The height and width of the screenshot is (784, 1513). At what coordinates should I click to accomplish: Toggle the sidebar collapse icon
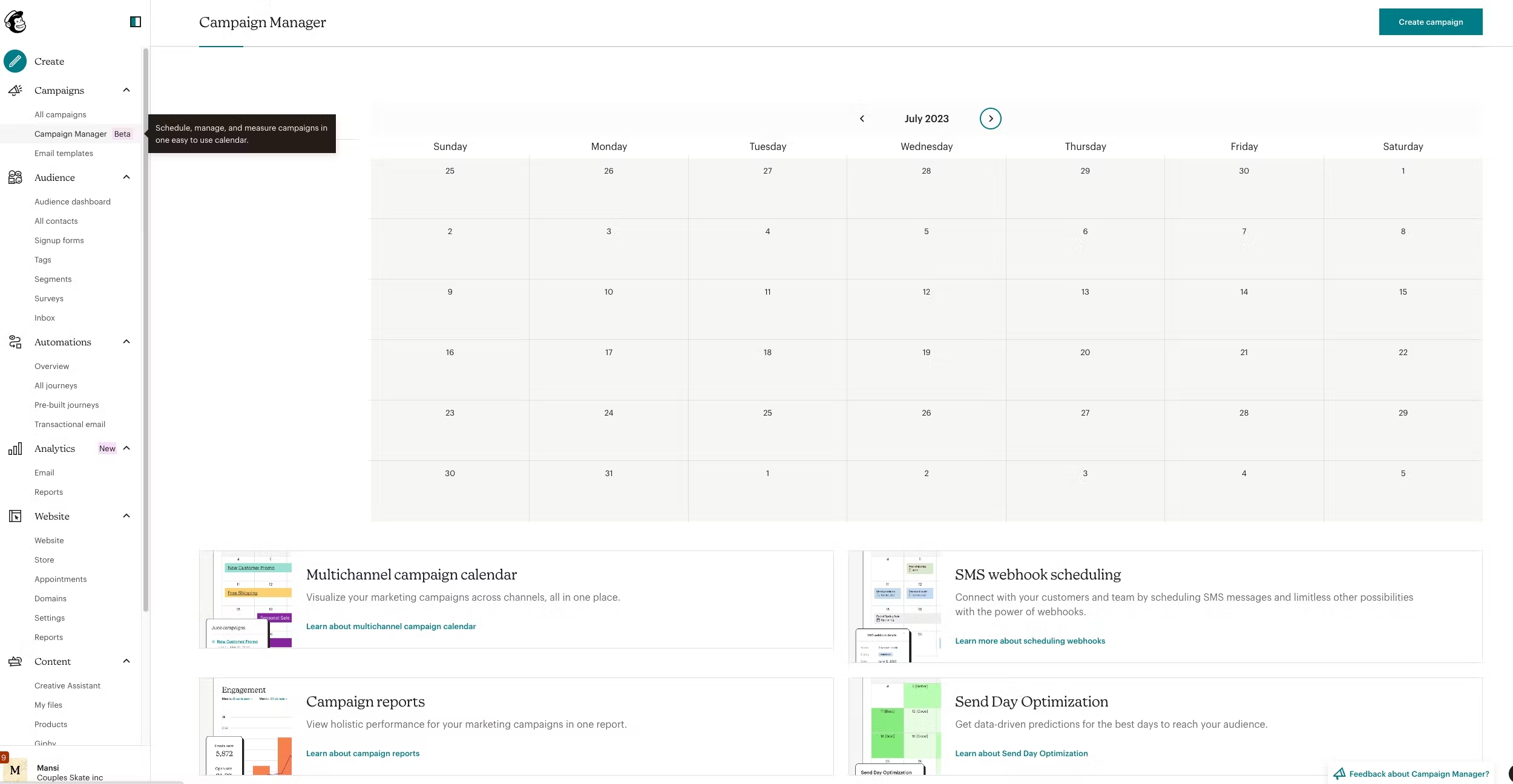(x=136, y=22)
